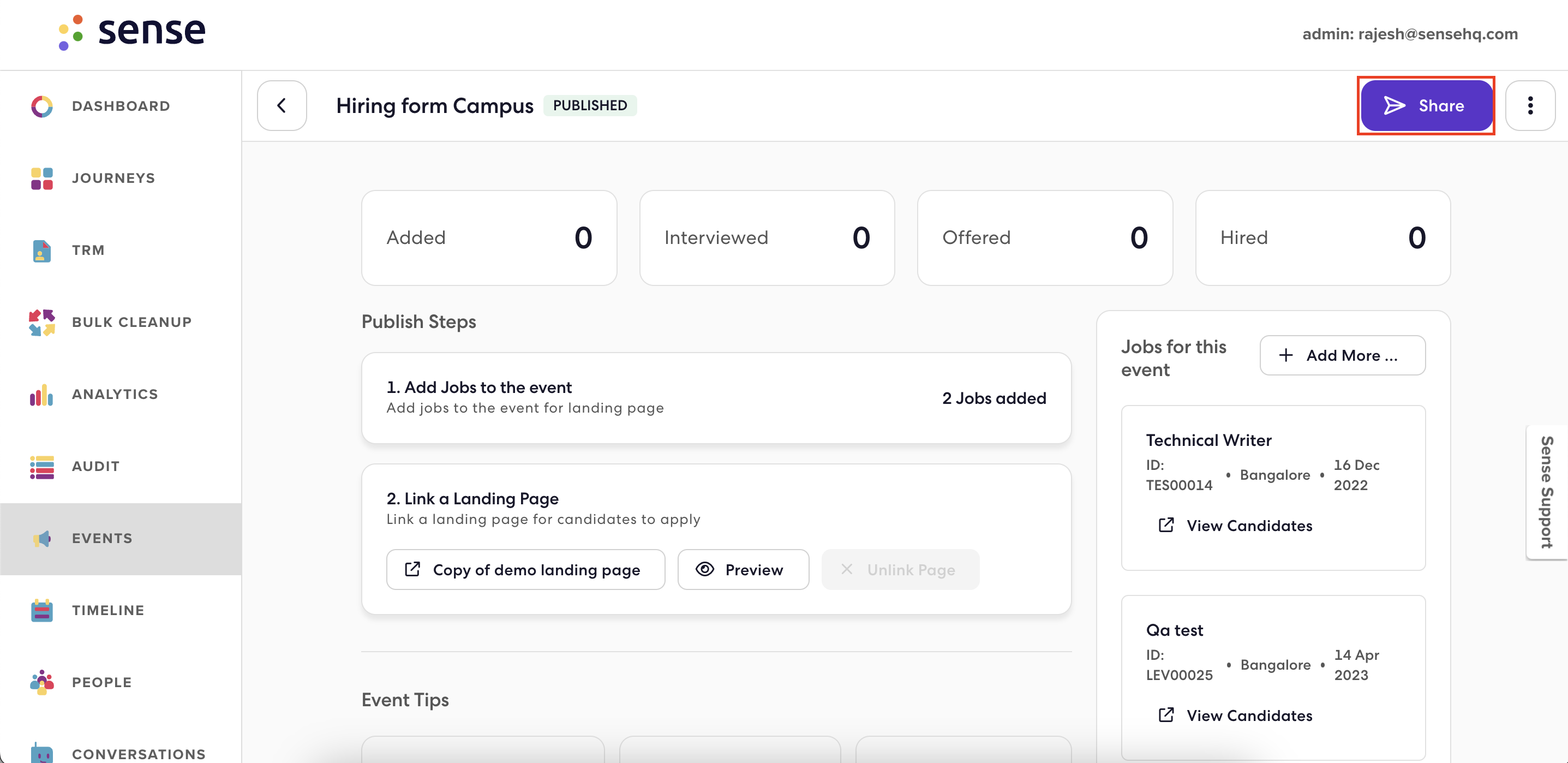Viewport: 1568px width, 763px height.
Task: Click the plus icon on Add More
Action: [1285, 355]
